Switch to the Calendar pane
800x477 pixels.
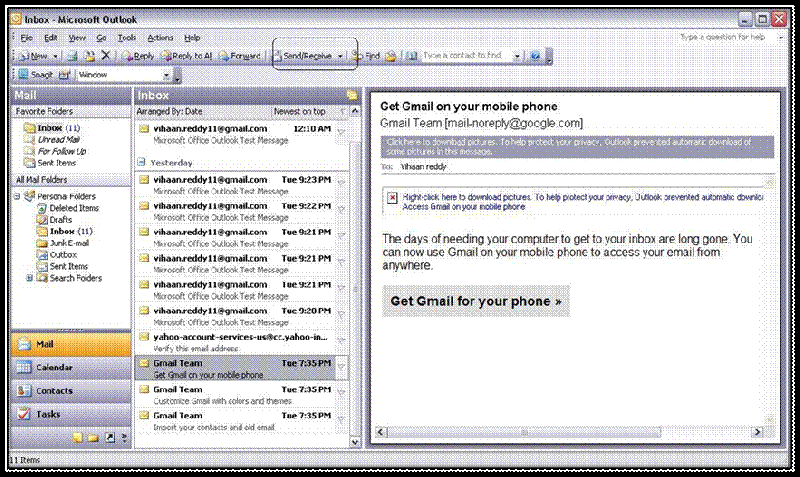(71, 367)
